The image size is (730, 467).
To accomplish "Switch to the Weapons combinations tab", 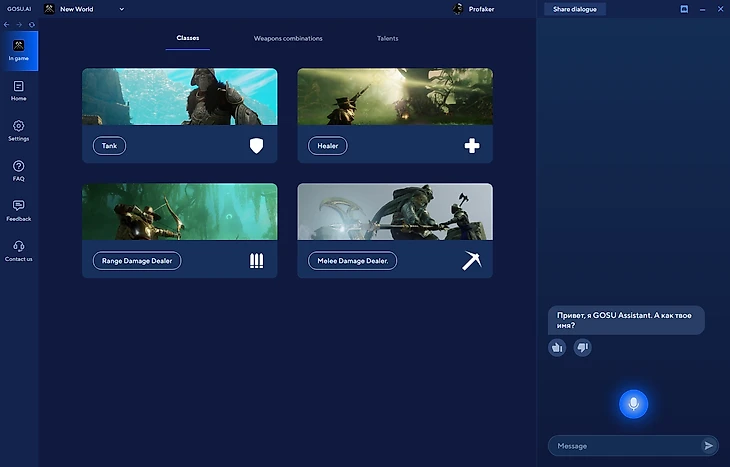I will 288,38.
